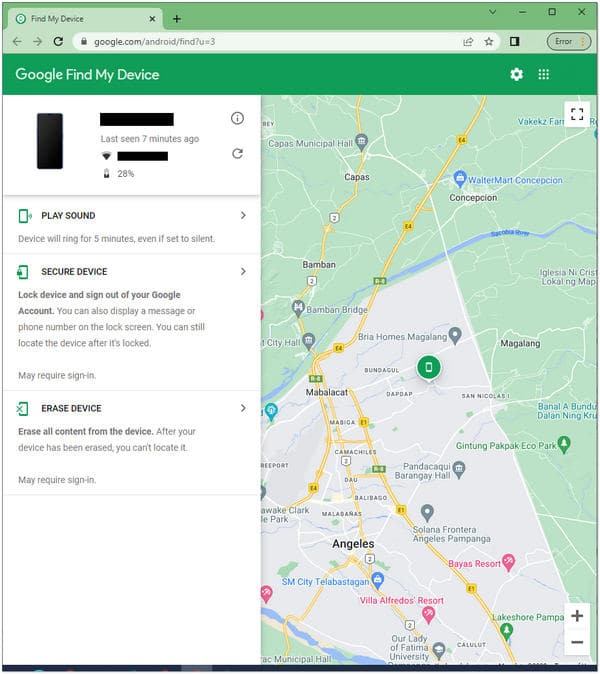Click the Gintung Pakpak Eco Park pin
The image size is (600, 674).
click(564, 444)
